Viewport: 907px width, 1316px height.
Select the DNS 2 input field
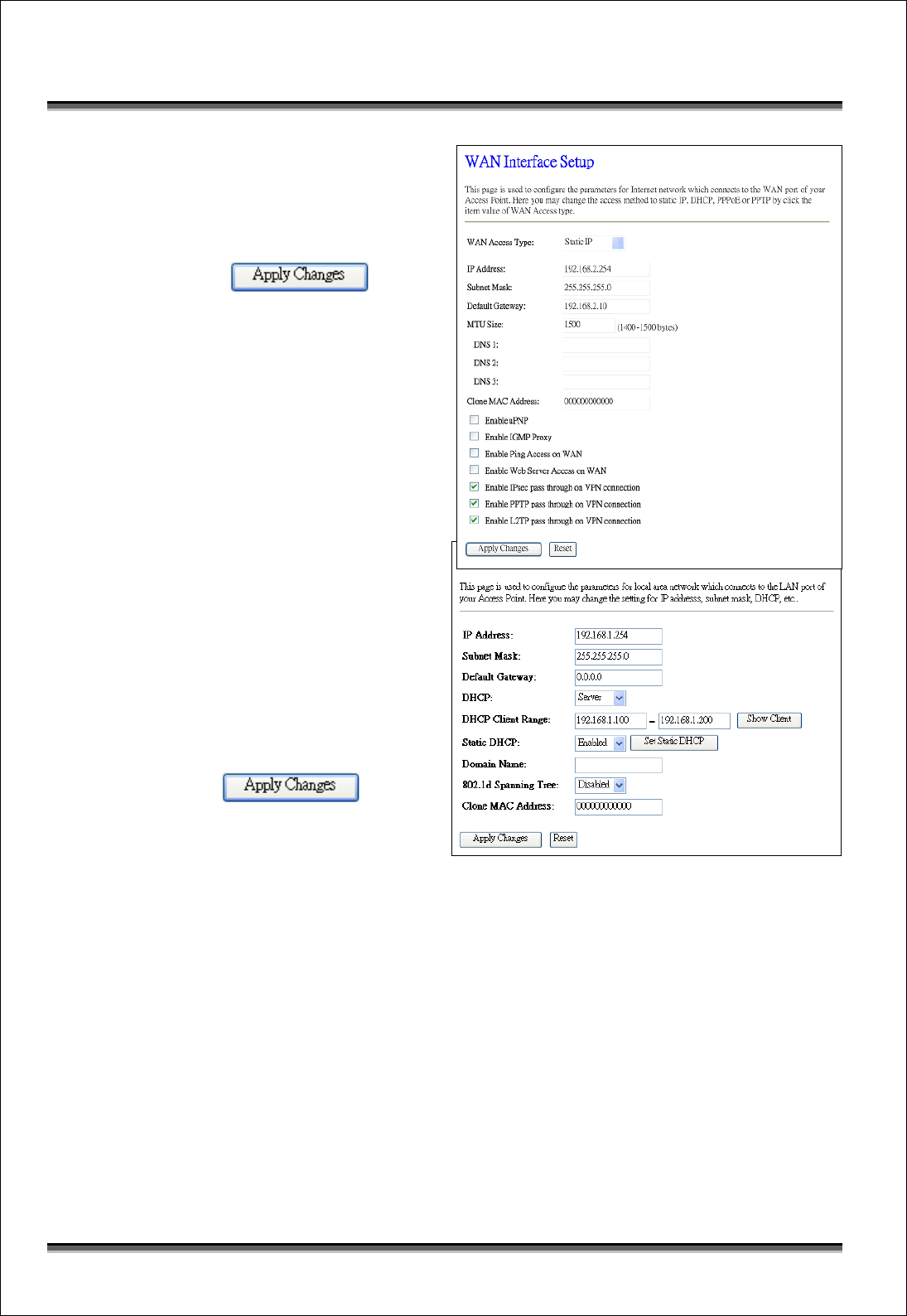(x=606, y=363)
